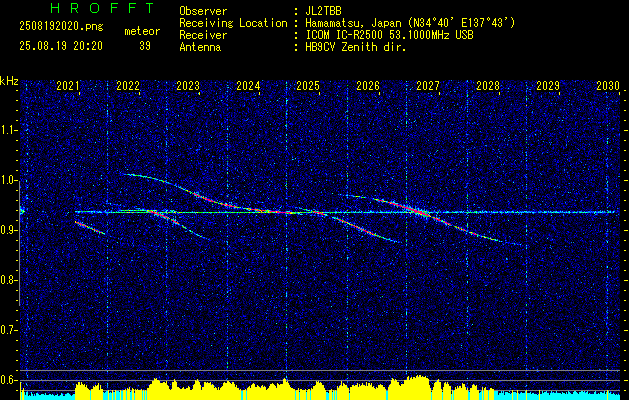Click the 2023 time marker

(188, 86)
